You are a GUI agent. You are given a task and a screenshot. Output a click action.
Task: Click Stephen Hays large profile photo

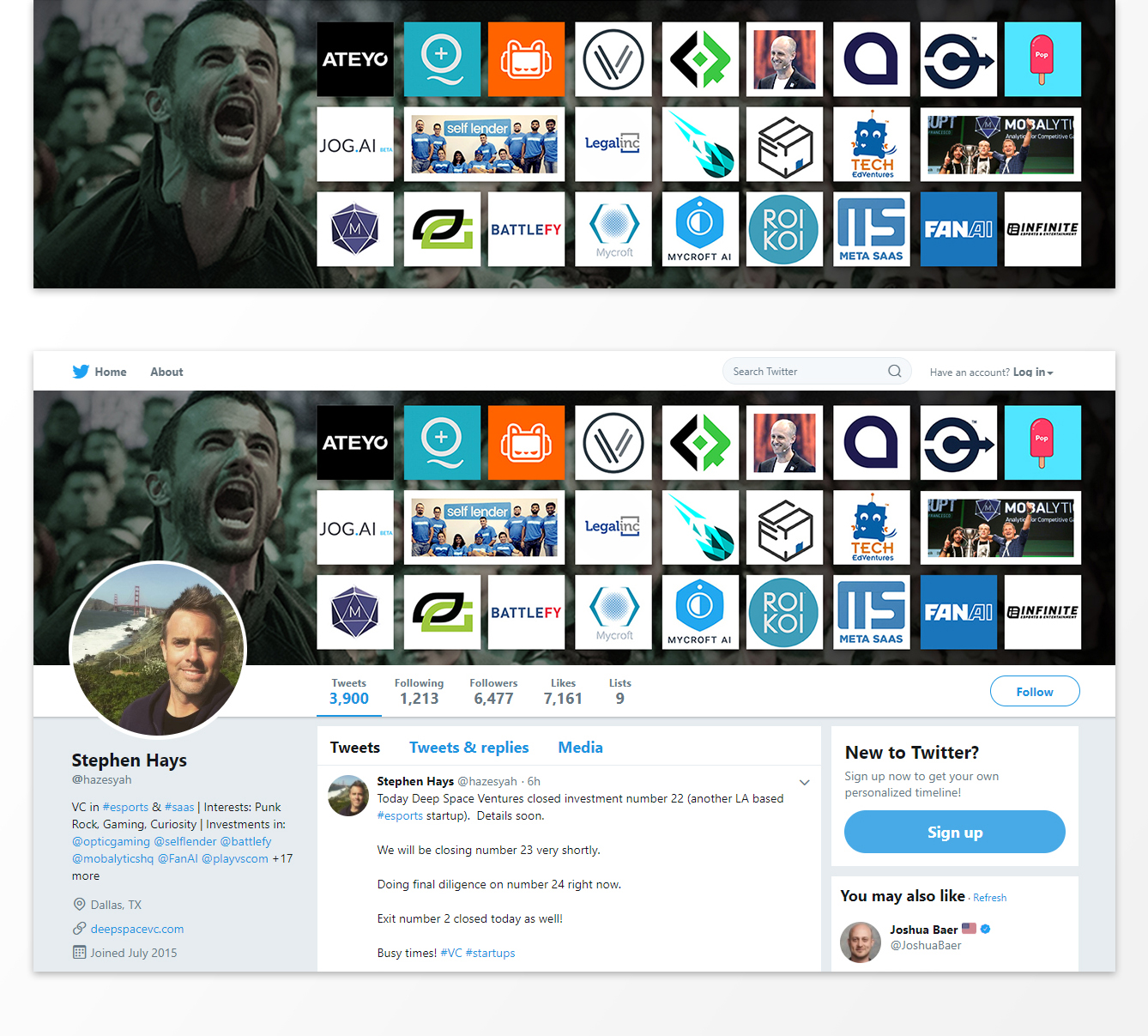[158, 650]
